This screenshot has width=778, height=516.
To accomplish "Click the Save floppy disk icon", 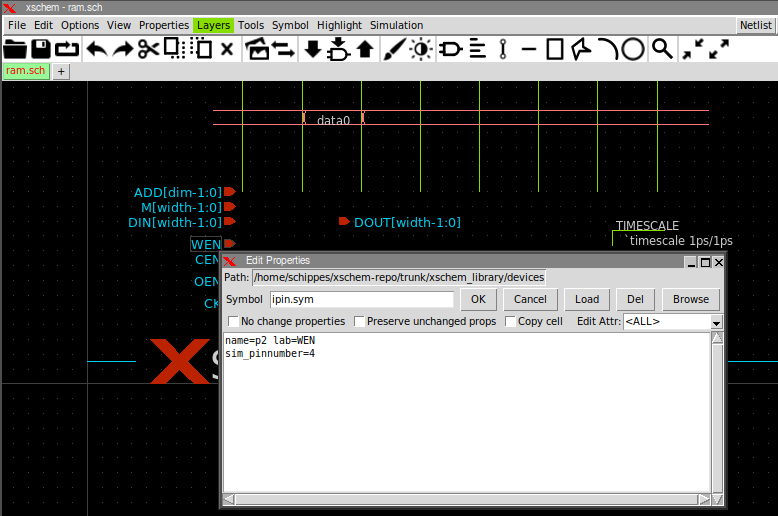I will click(41, 48).
